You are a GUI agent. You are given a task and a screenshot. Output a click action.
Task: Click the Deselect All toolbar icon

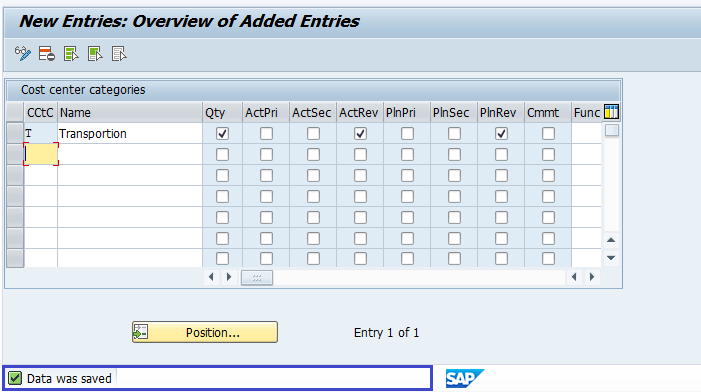pos(119,54)
